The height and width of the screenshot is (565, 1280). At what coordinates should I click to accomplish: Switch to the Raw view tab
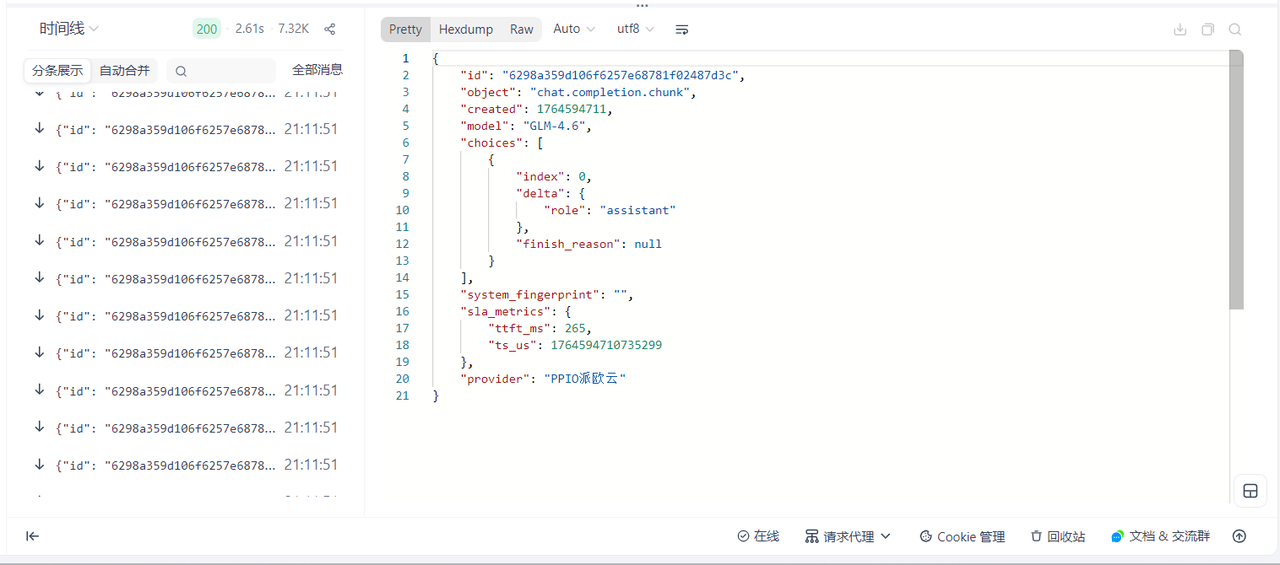(x=522, y=29)
